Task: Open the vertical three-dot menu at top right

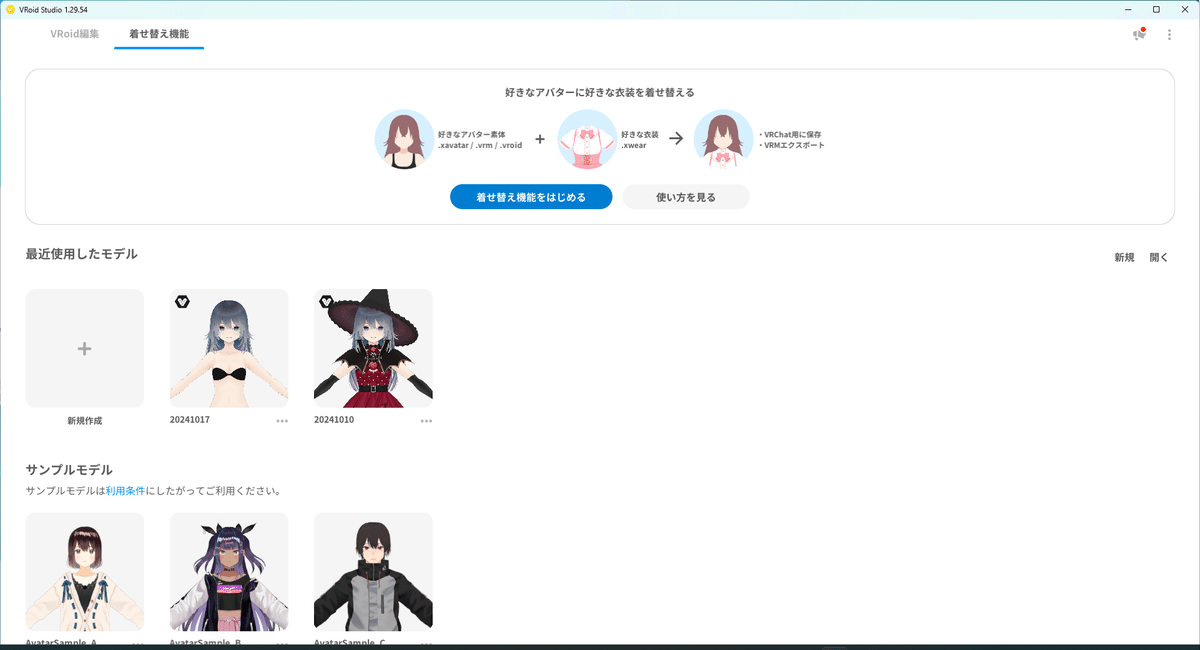Action: [x=1170, y=35]
